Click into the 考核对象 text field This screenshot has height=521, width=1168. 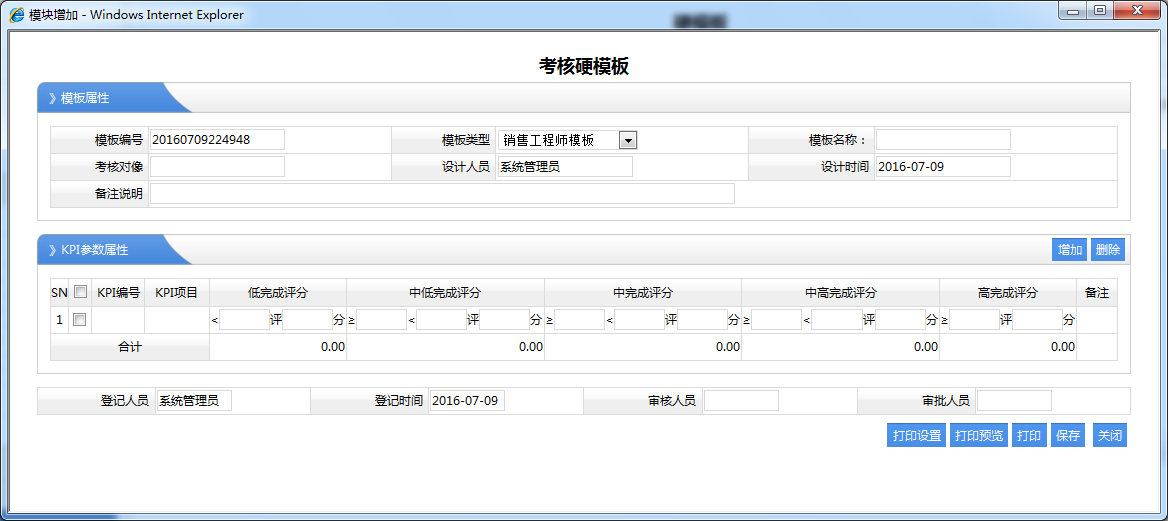click(217, 167)
